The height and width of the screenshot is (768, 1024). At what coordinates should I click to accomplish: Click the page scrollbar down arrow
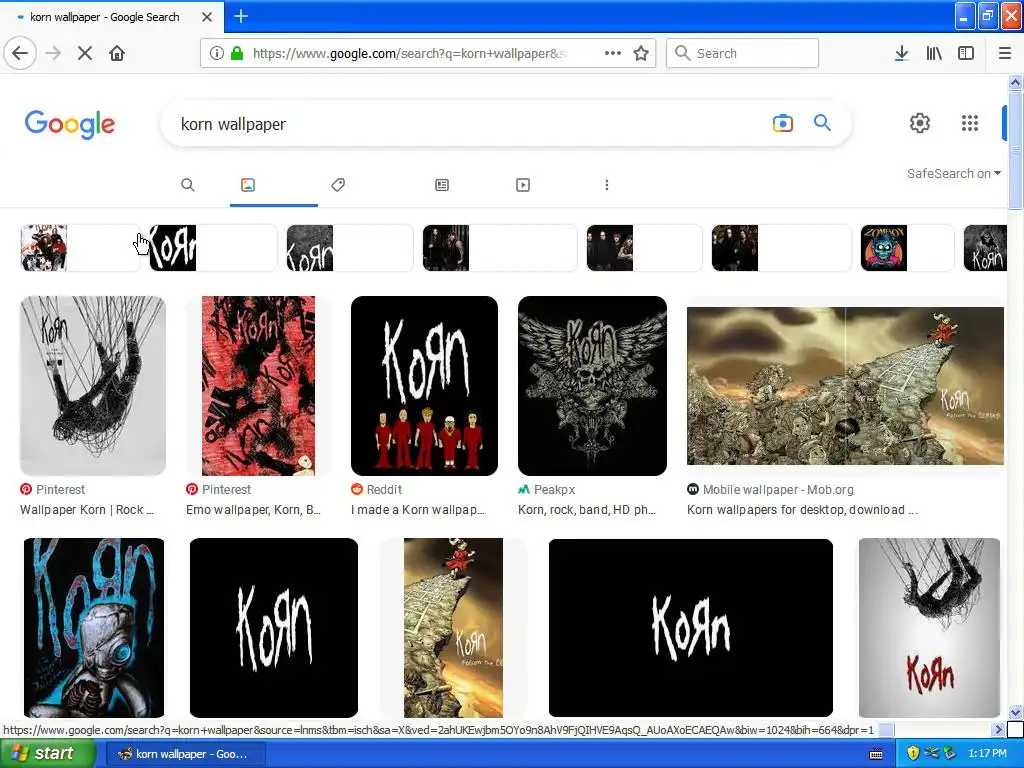(1015, 712)
